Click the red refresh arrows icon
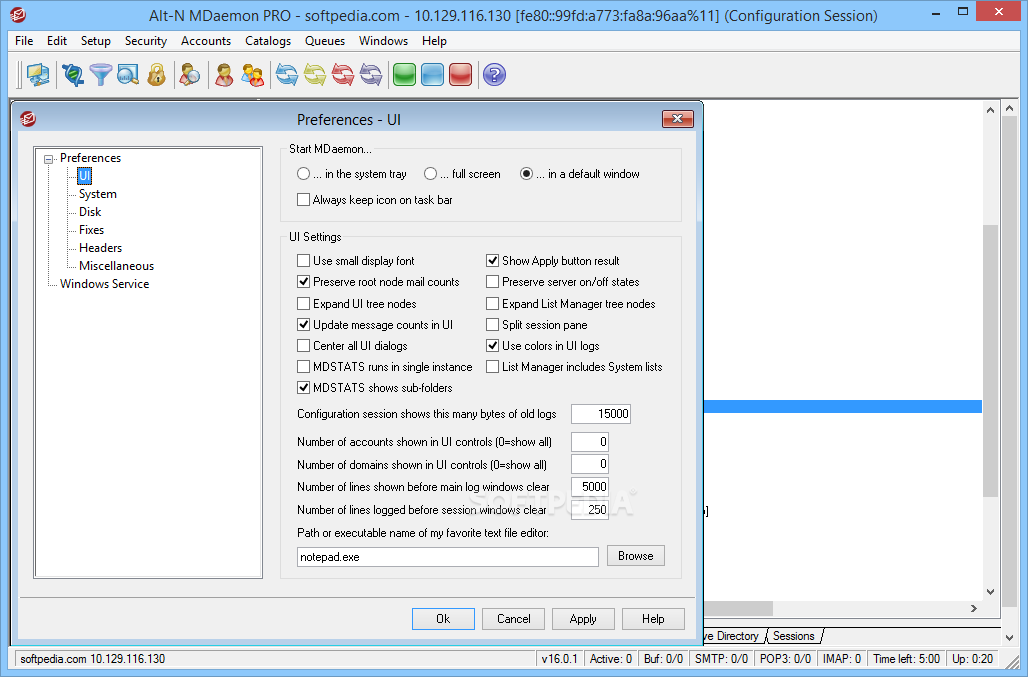Image resolution: width=1028 pixels, height=677 pixels. 343,75
